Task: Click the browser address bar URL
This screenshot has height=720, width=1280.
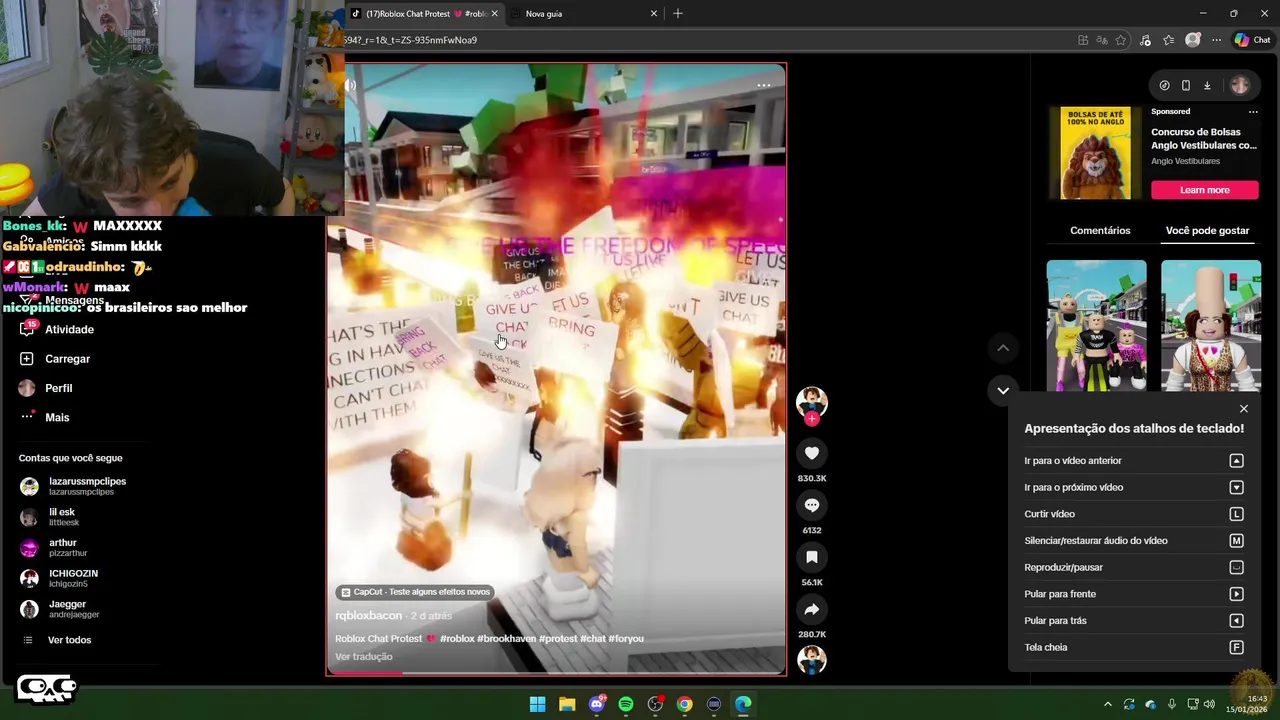Action: (410, 40)
